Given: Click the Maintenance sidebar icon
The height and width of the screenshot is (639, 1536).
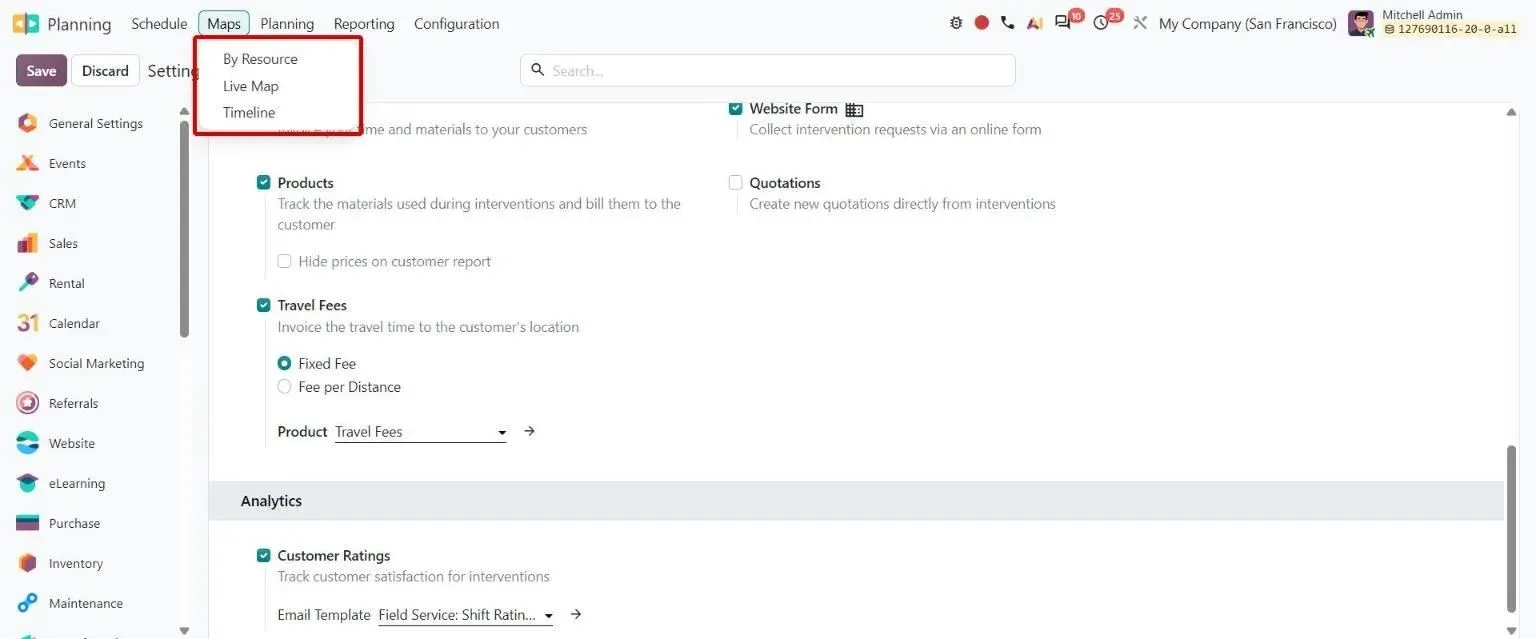Looking at the screenshot, I should (28, 604).
